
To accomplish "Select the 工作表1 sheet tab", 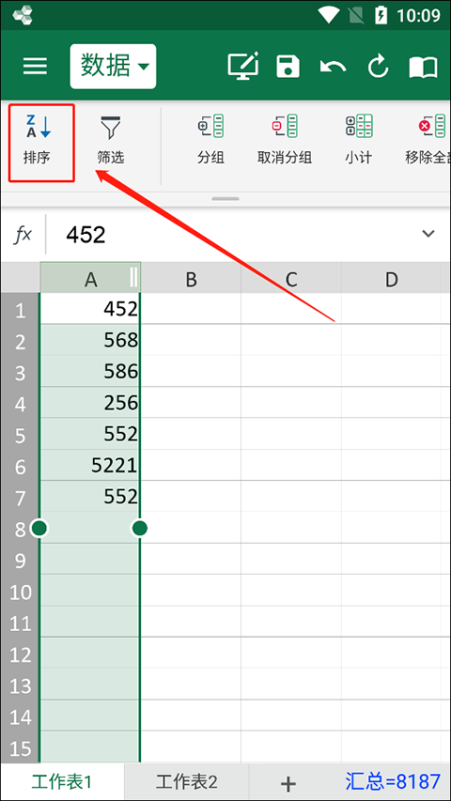I will coord(62,782).
